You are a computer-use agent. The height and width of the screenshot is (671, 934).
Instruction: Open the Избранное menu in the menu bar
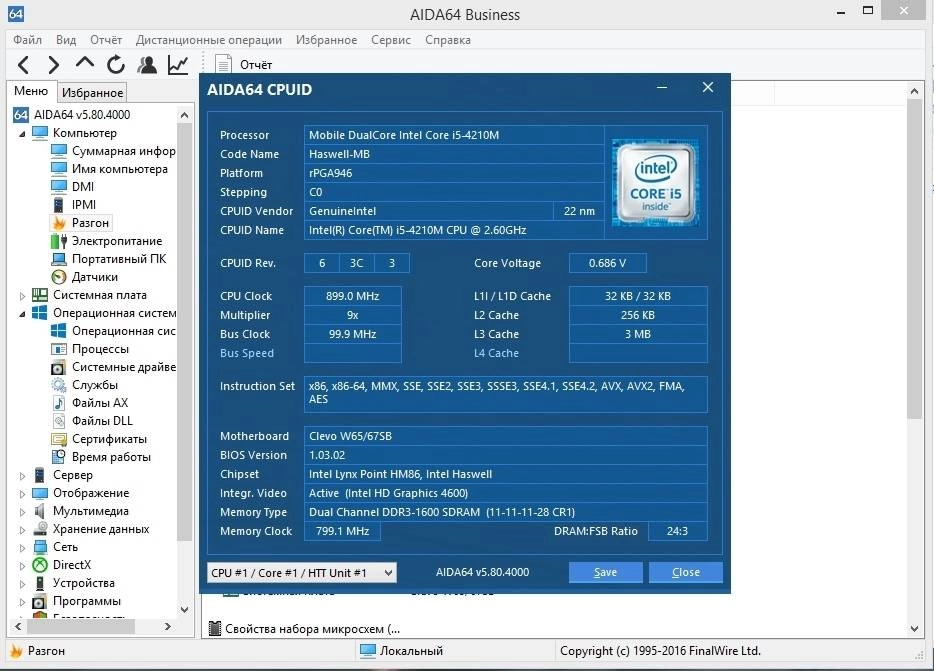(326, 40)
